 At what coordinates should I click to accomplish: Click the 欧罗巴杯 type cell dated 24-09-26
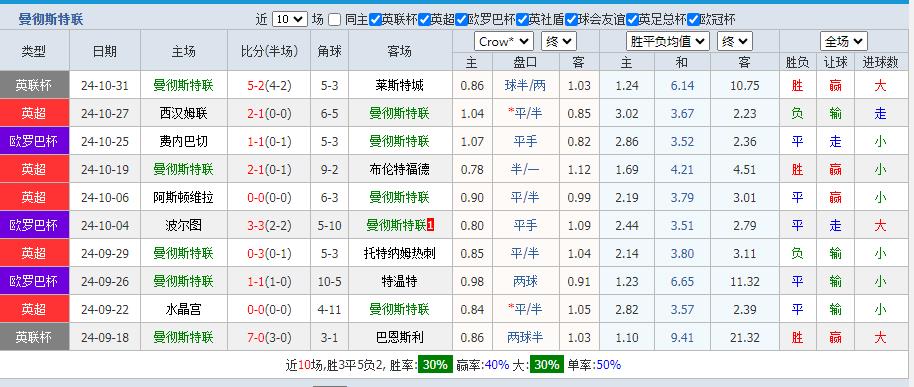(x=34, y=282)
